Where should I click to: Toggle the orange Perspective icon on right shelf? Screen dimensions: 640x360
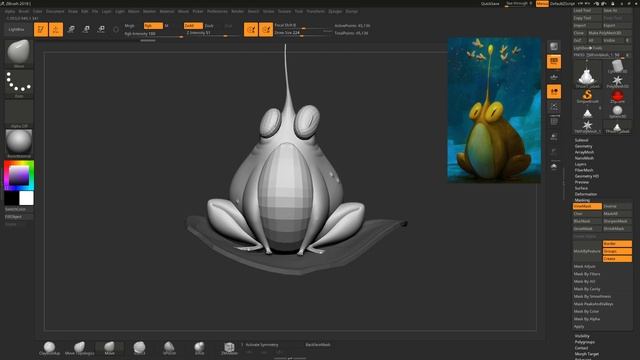point(554,62)
